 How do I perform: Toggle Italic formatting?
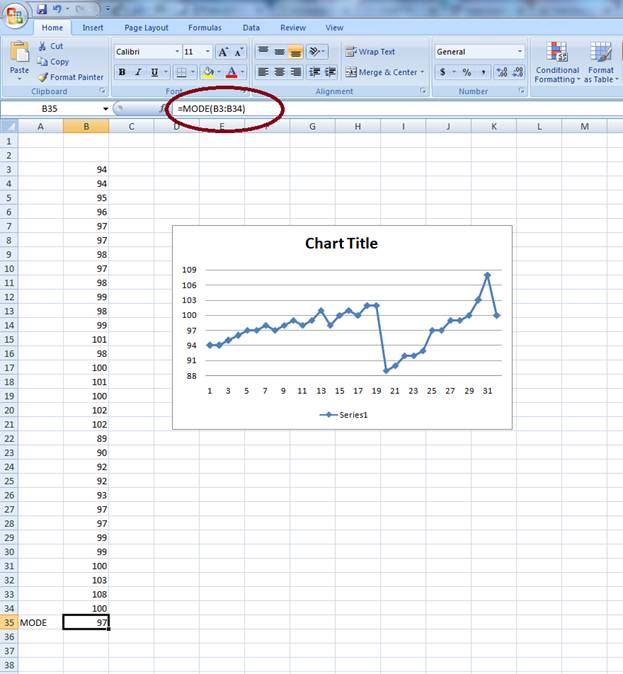138,72
